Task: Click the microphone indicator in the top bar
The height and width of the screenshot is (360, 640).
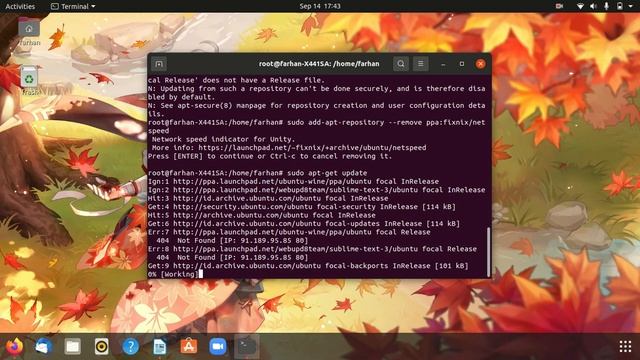Action: 606,6
